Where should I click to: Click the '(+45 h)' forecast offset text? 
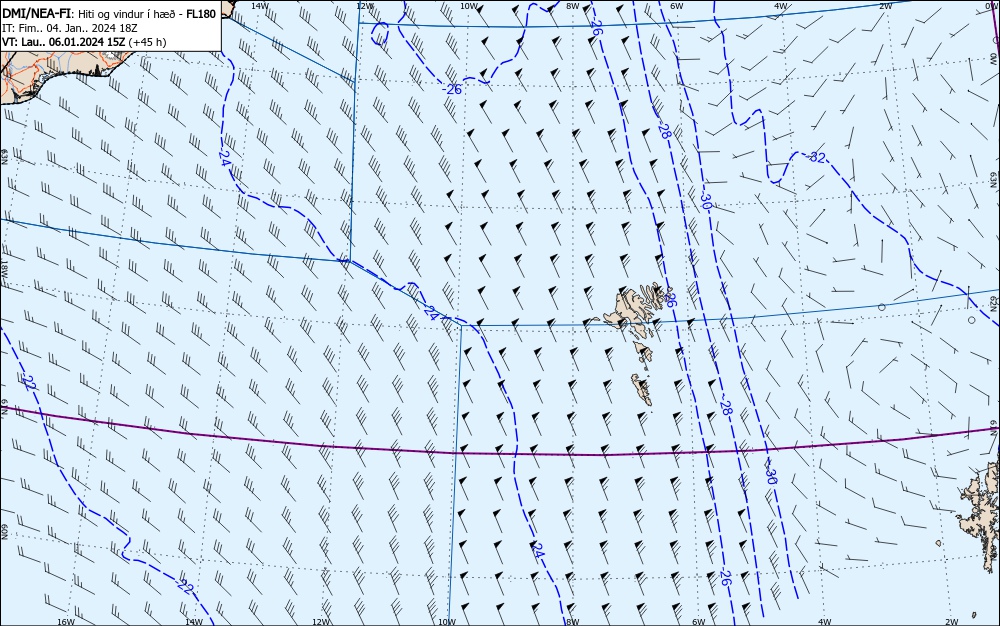pyautogui.click(x=147, y=42)
